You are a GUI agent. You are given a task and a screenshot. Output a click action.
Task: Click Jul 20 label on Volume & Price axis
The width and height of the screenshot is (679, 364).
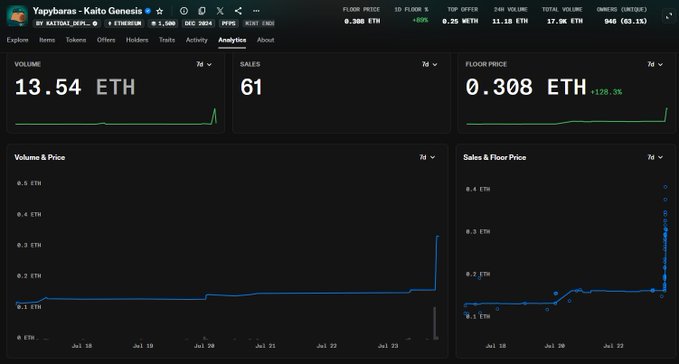tap(204, 346)
